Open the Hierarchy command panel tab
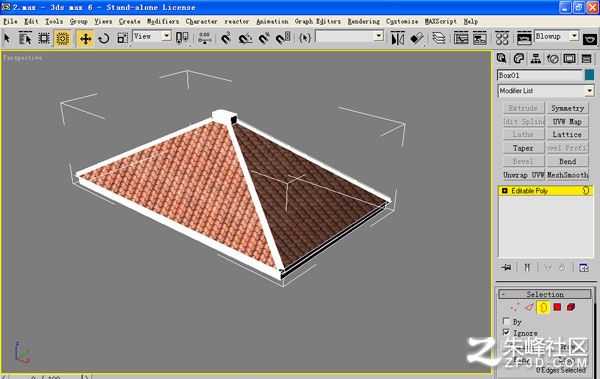Screen dimensions: 600x379 pyautogui.click(x=535, y=59)
